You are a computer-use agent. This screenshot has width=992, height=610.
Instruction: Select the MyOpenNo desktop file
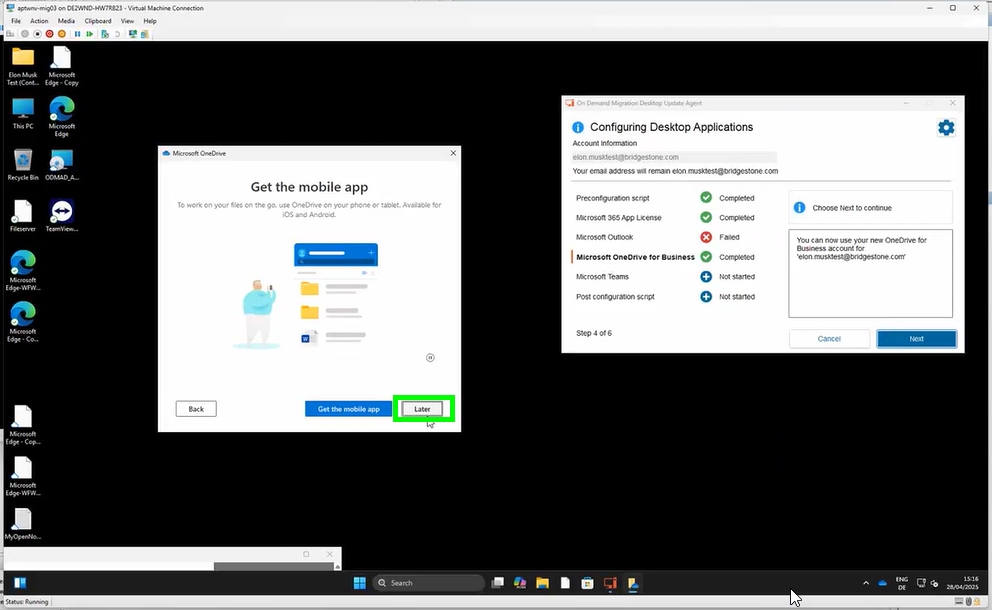click(x=23, y=524)
